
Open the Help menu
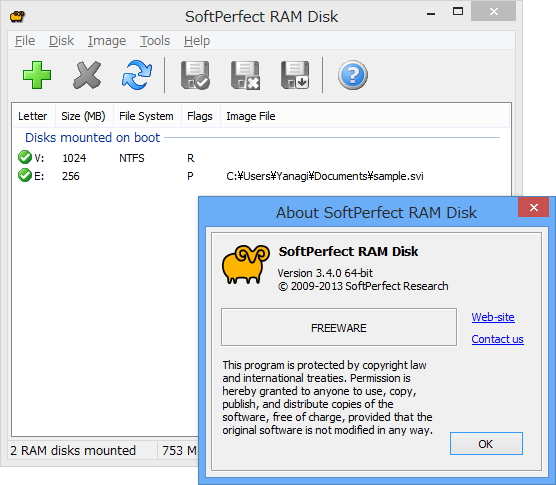(197, 41)
